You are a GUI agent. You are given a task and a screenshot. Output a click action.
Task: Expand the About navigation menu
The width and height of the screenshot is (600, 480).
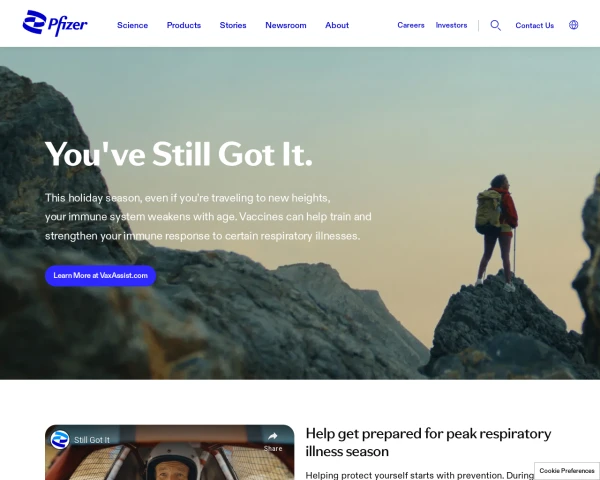click(x=337, y=25)
